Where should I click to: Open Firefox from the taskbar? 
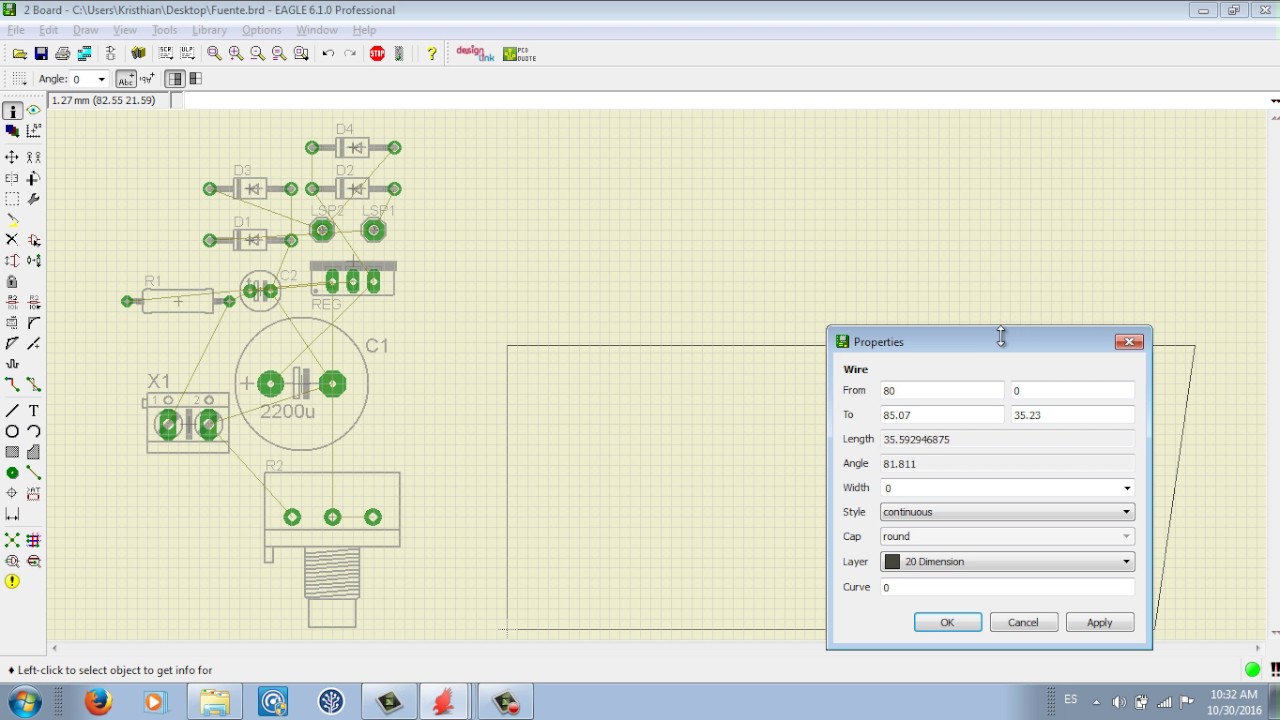pos(98,702)
